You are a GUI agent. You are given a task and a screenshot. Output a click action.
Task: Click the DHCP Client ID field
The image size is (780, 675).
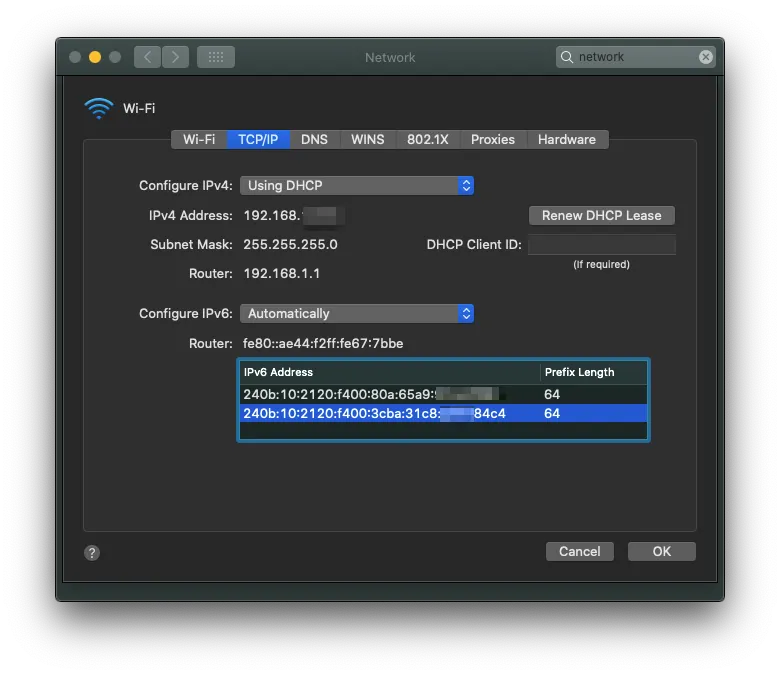click(x=601, y=244)
